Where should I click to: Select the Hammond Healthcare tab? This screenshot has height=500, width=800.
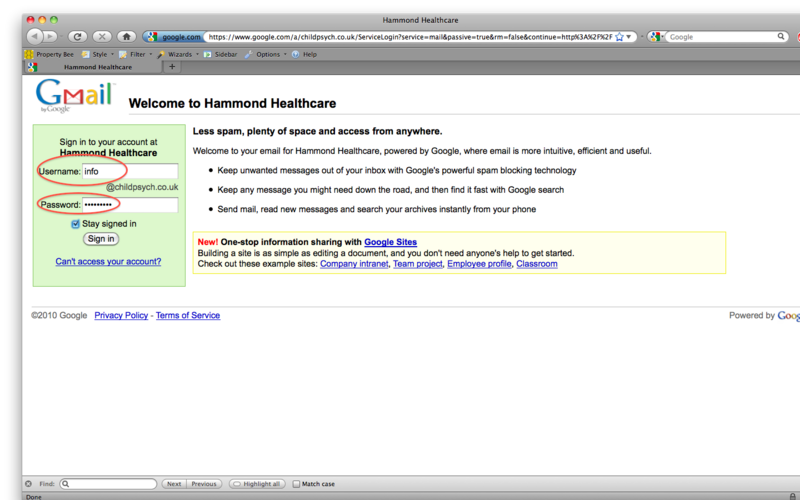tap(93, 67)
